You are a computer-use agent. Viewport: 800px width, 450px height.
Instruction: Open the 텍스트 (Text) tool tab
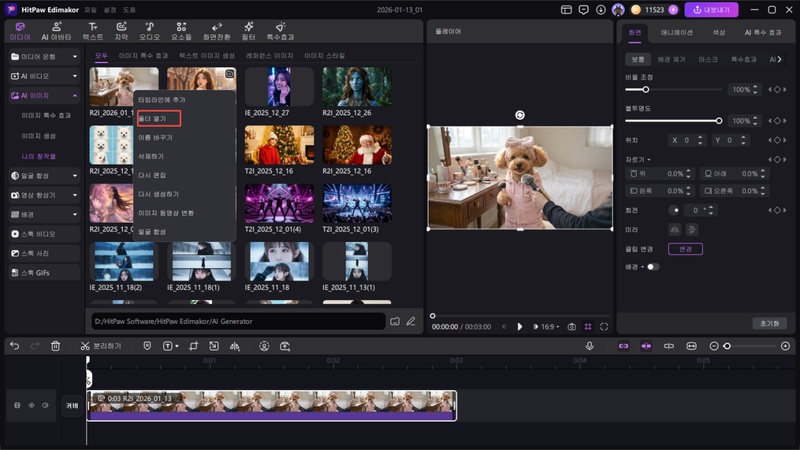click(x=92, y=30)
